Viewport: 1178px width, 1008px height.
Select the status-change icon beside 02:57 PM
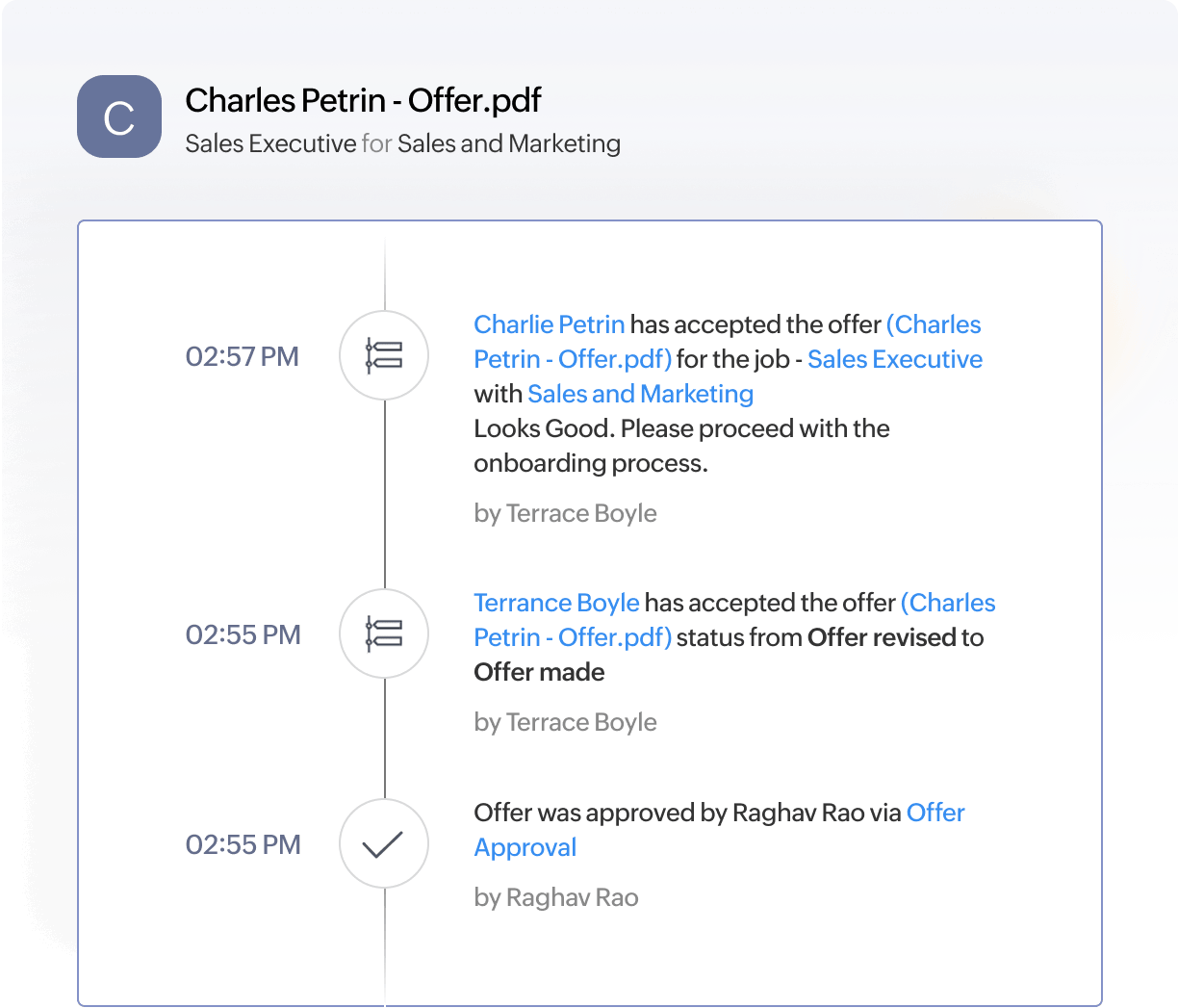(383, 356)
